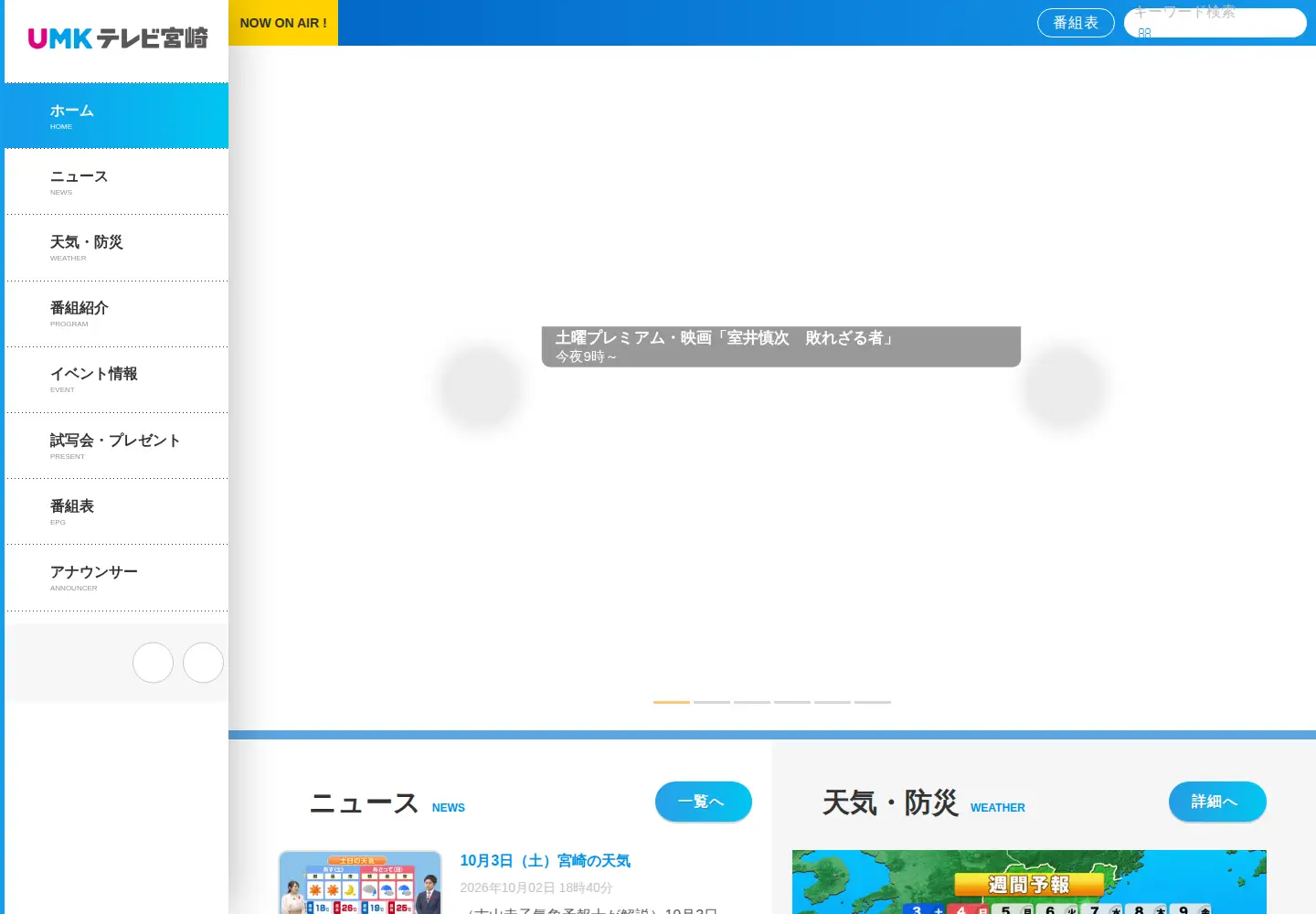Open アナウンサー in the sidebar
The width and height of the screenshot is (1316, 914).
coord(117,578)
